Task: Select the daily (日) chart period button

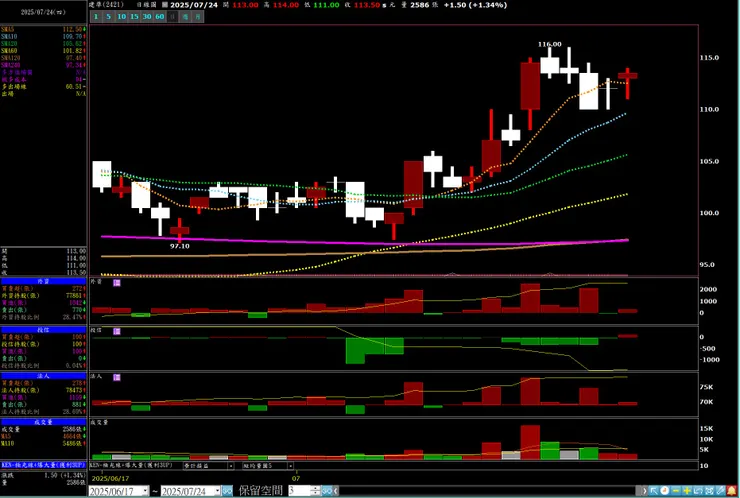Action: click(173, 17)
